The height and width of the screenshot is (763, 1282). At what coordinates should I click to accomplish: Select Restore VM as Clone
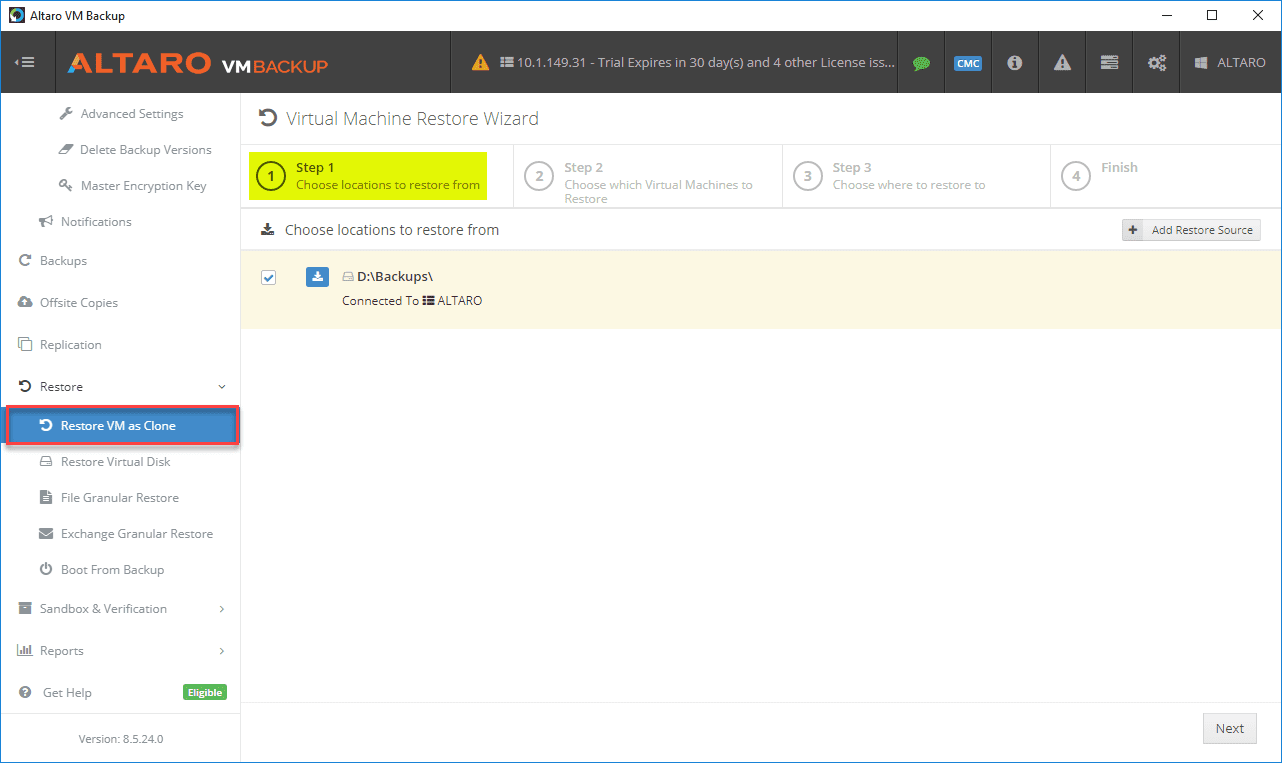[122, 426]
